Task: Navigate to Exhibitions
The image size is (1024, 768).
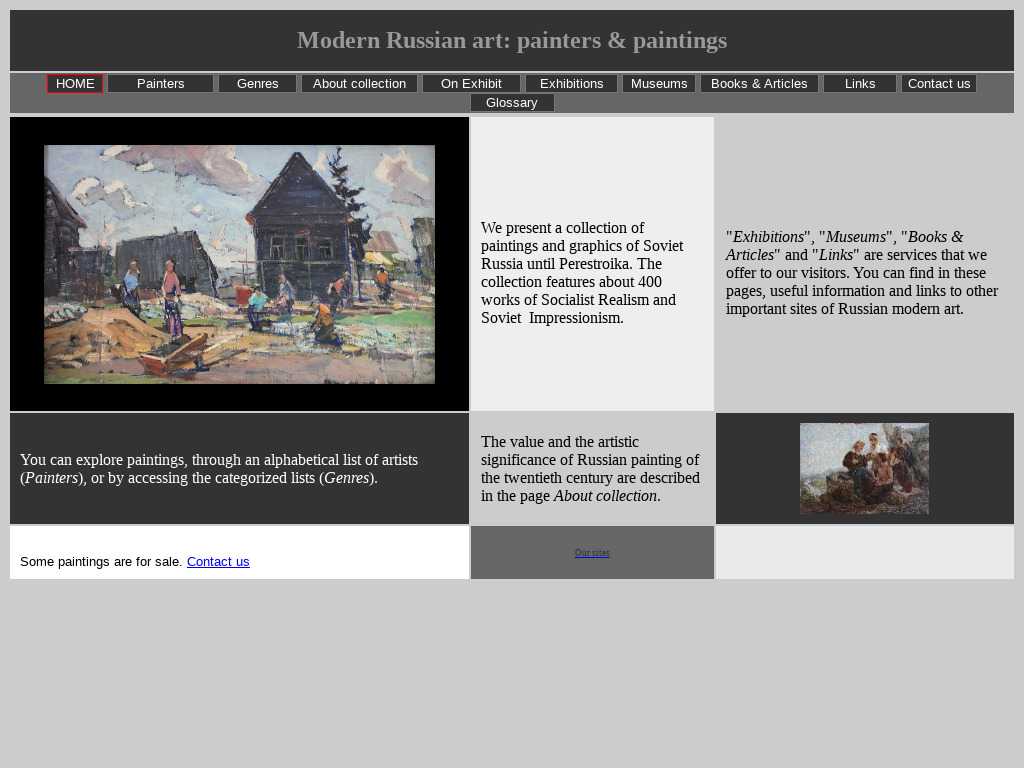Action: pos(571,84)
